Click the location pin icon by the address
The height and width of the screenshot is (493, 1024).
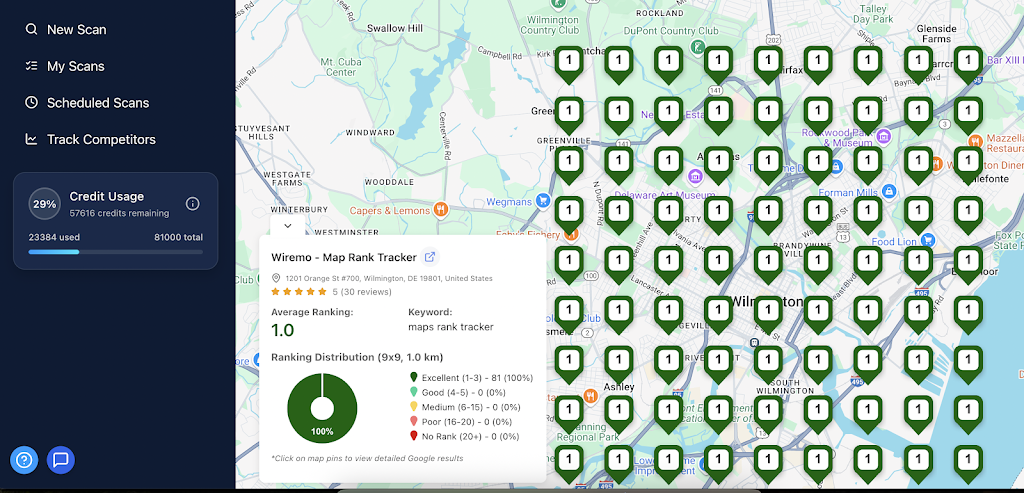point(276,278)
